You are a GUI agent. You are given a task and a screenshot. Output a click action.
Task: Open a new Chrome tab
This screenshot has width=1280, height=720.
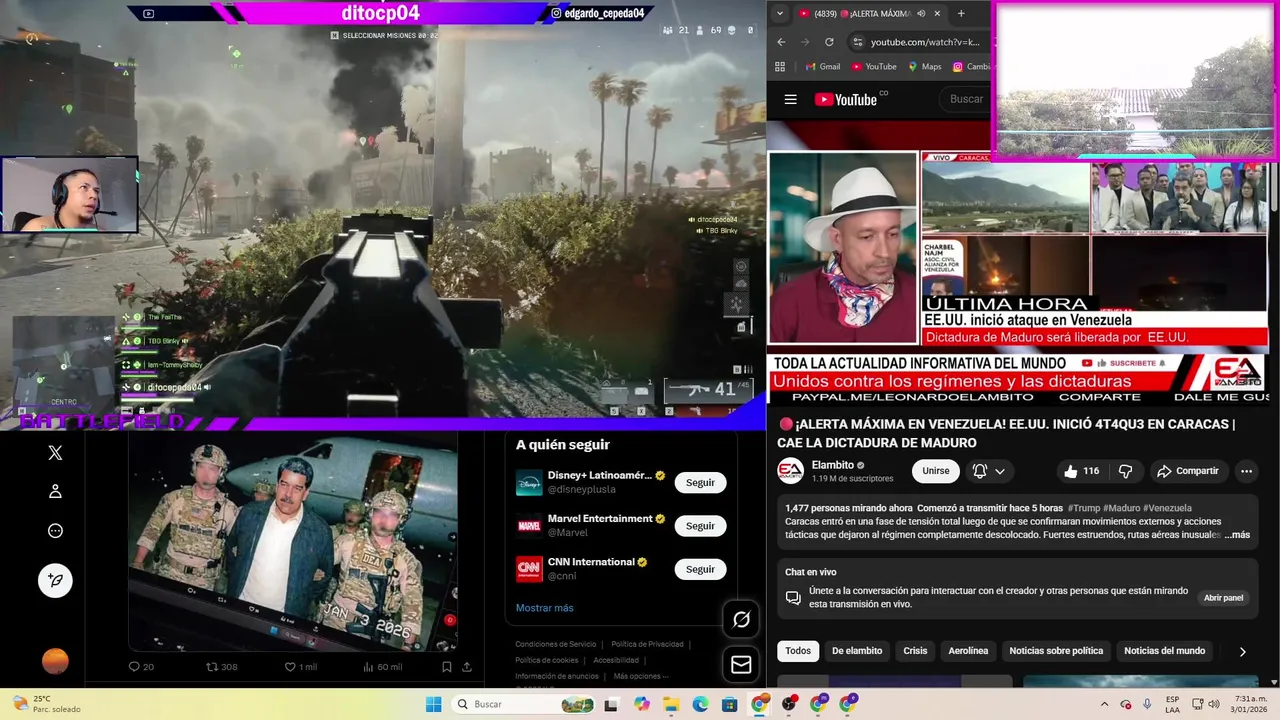pyautogui.click(x=961, y=14)
